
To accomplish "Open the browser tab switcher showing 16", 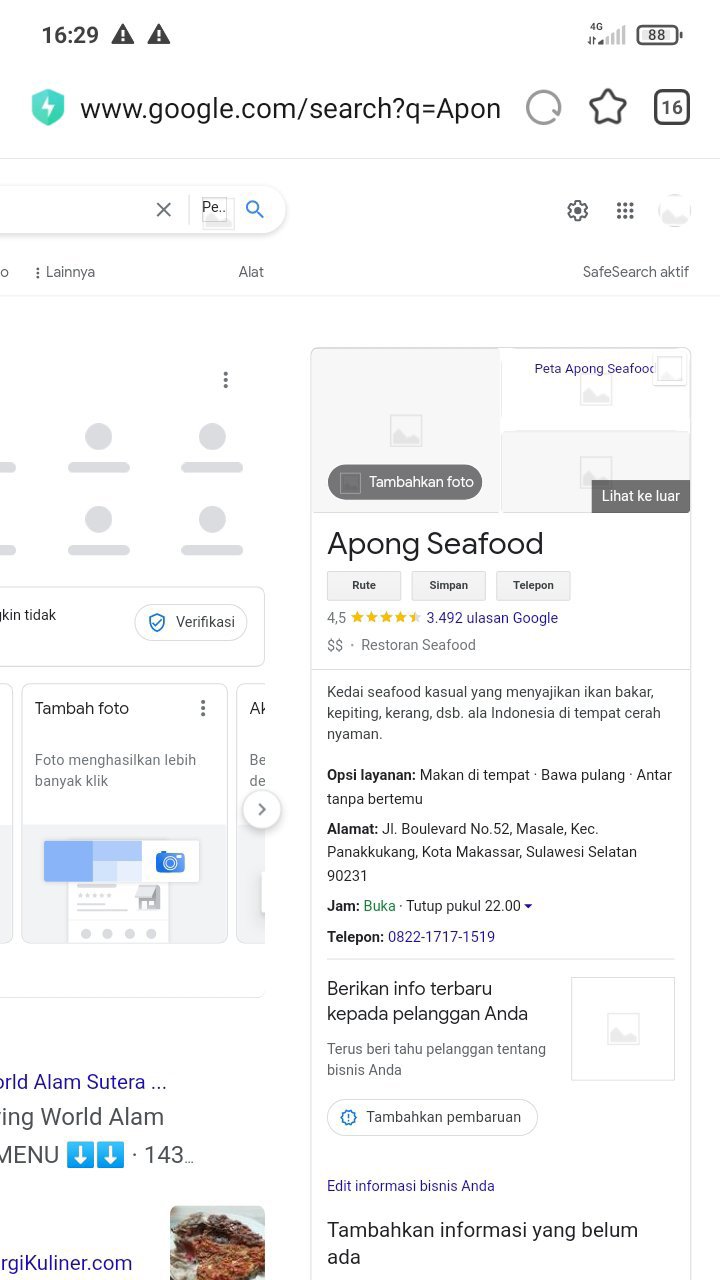I will 671,108.
